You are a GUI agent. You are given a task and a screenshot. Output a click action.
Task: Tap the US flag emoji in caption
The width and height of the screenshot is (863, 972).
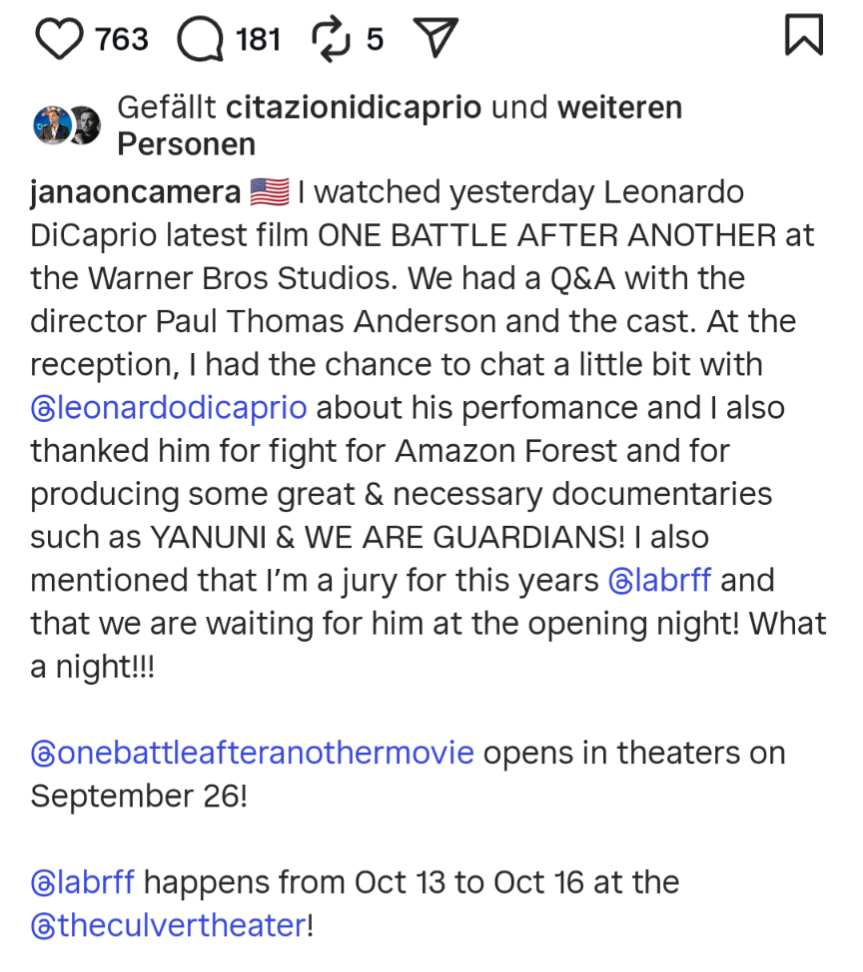pos(269,192)
